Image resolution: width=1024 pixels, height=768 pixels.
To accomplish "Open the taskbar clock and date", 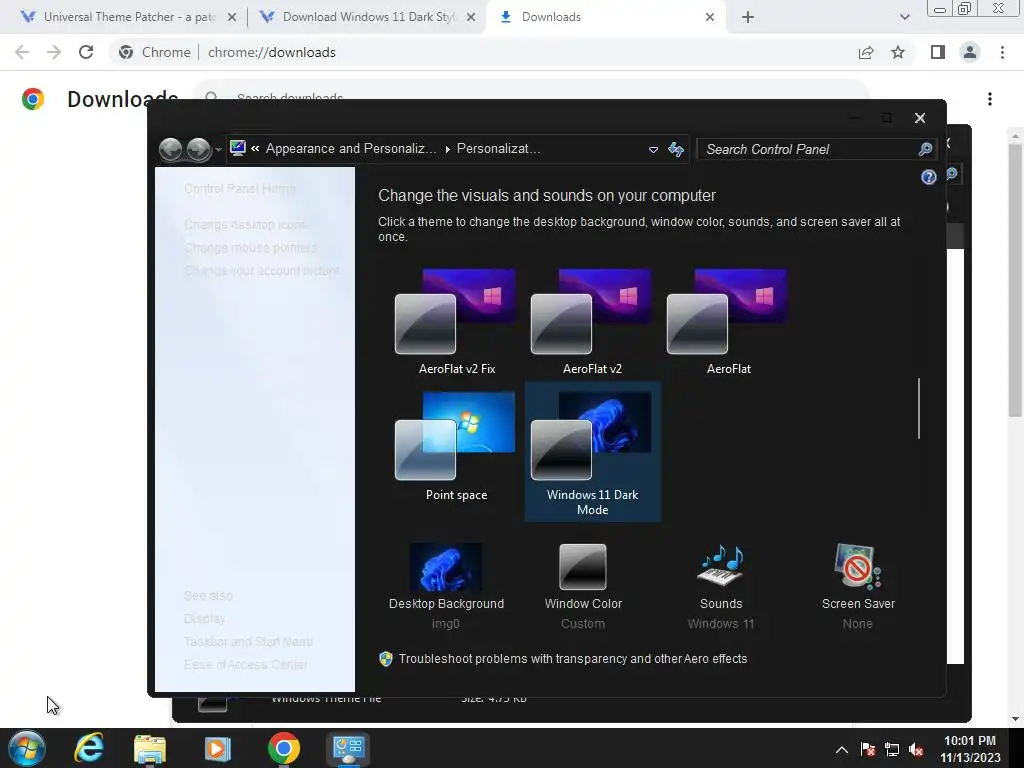I will (x=970, y=749).
